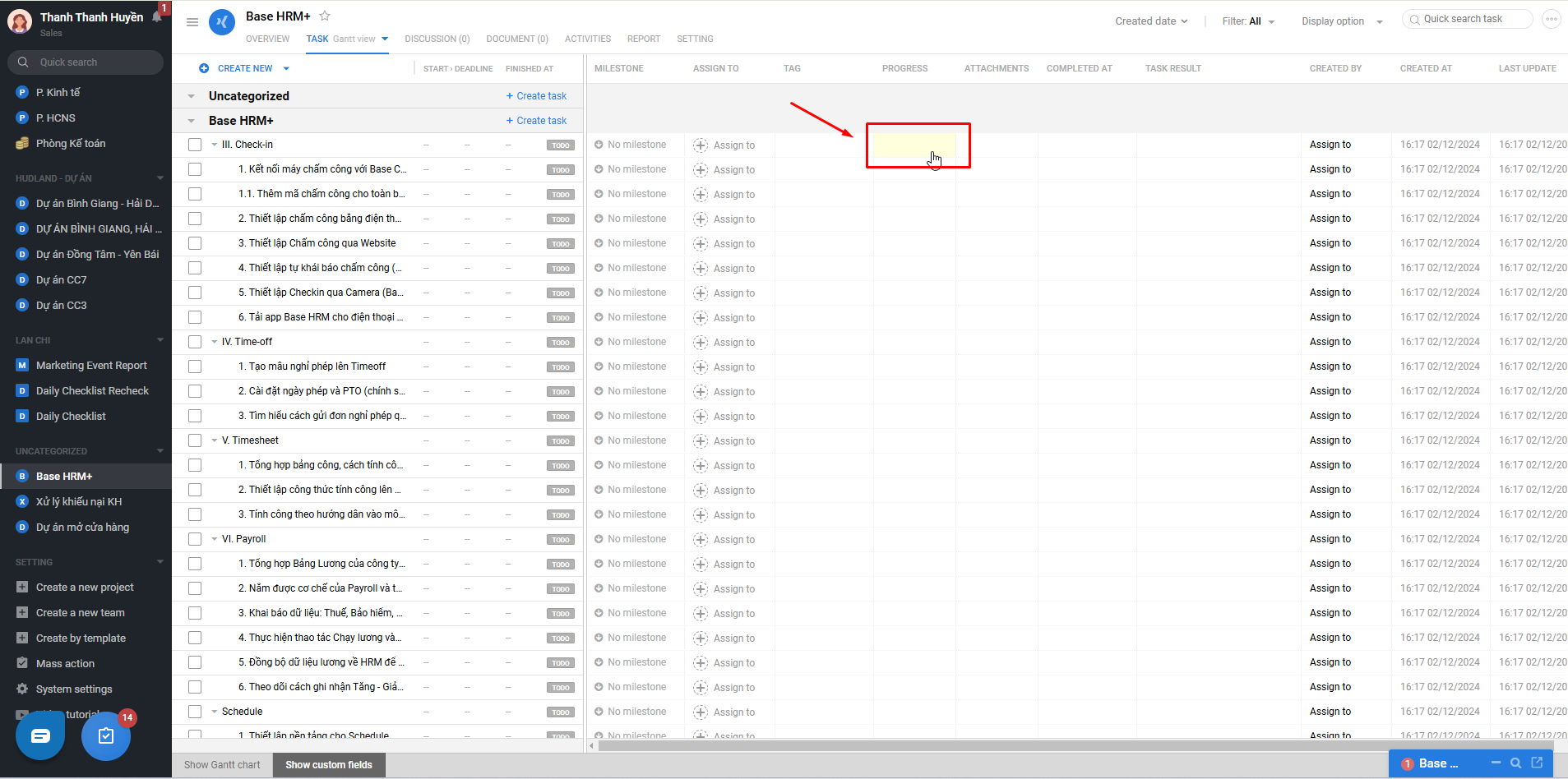Image resolution: width=1568 pixels, height=779 pixels.
Task: Click progress cell for III. Check-in
Action: point(914,145)
